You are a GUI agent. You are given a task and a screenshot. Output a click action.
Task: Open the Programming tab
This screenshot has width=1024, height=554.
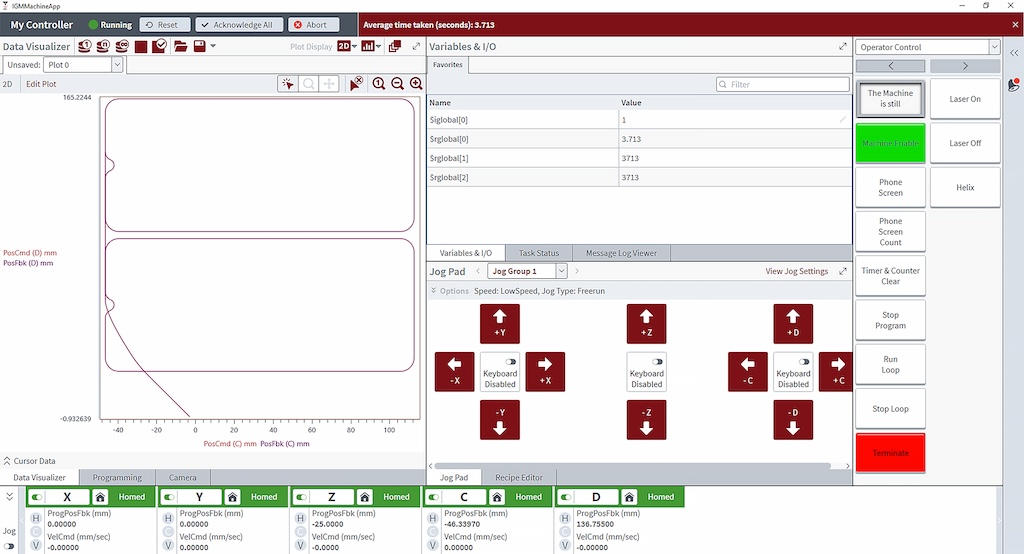coord(117,478)
